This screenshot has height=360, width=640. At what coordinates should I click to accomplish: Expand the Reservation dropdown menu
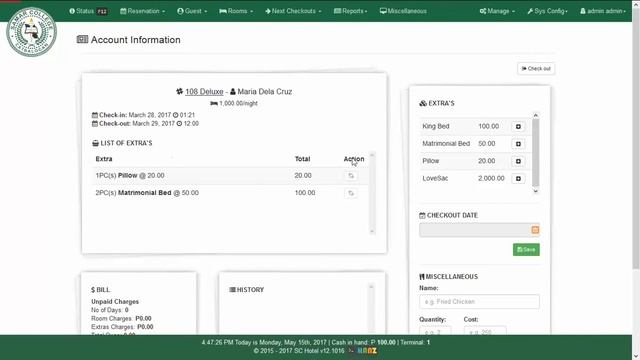click(142, 11)
